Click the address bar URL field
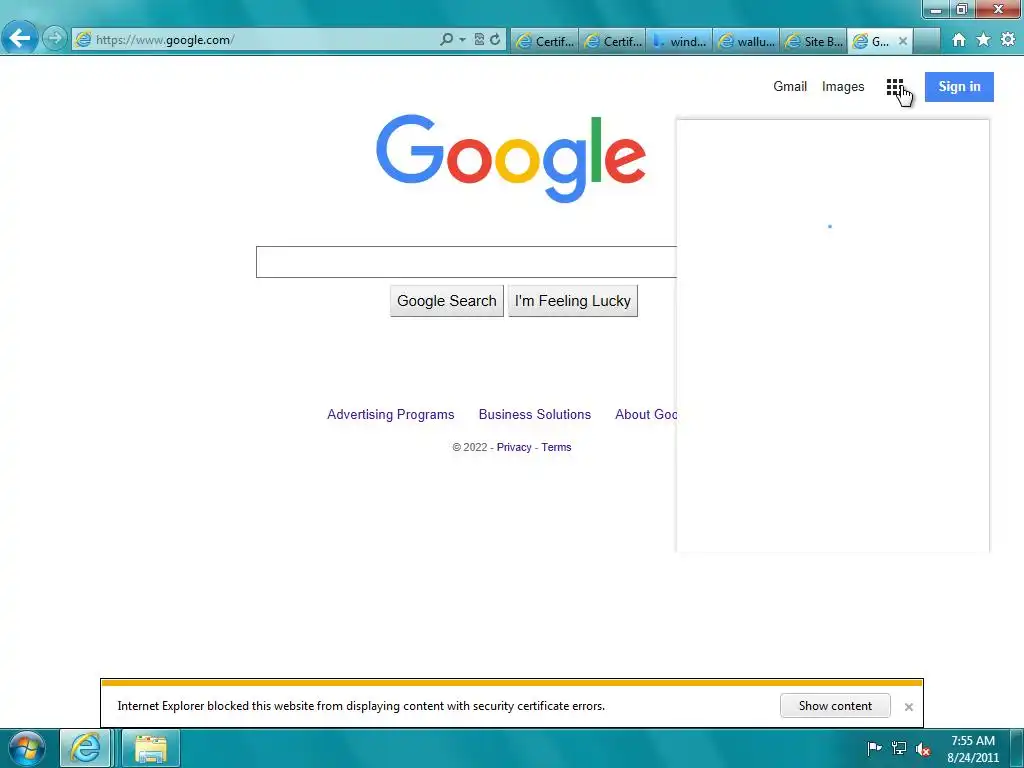This screenshot has height=768, width=1024. pos(261,40)
